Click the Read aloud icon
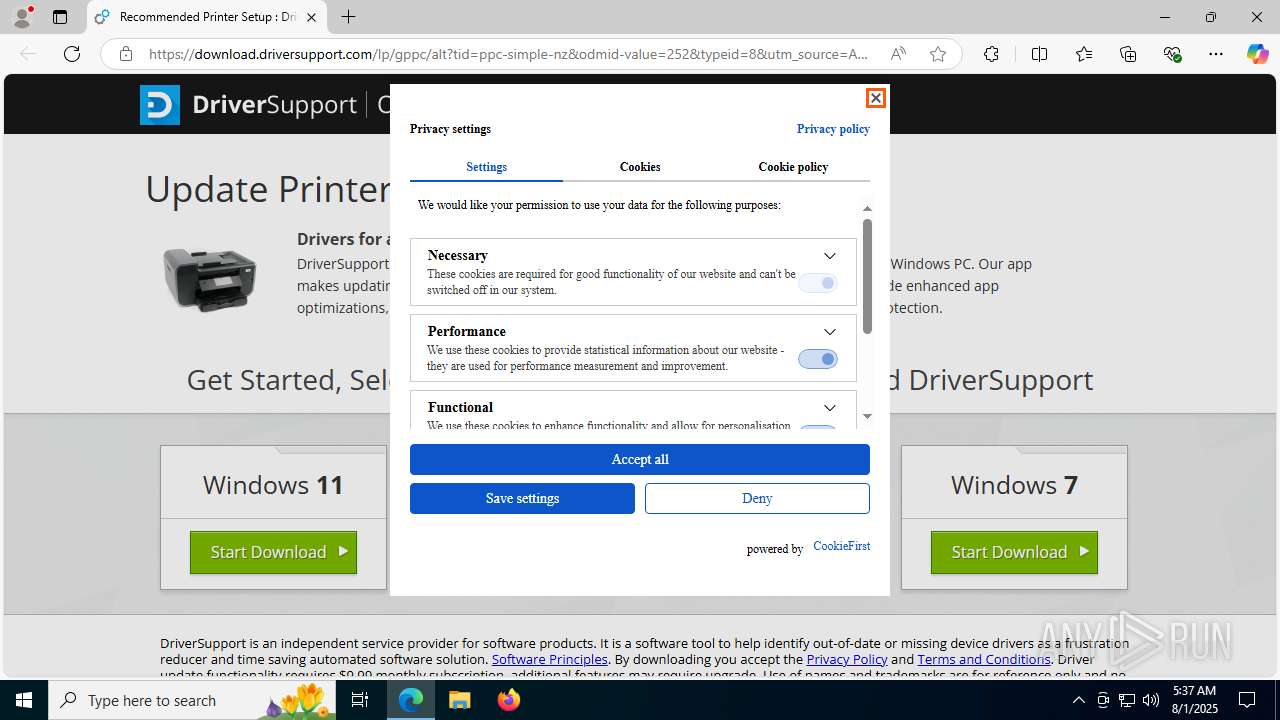The height and width of the screenshot is (720, 1280). (898, 54)
